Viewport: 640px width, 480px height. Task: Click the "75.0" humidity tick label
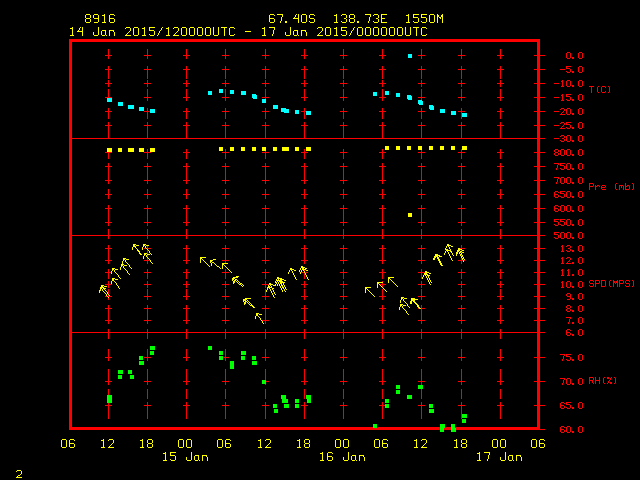tap(571, 358)
